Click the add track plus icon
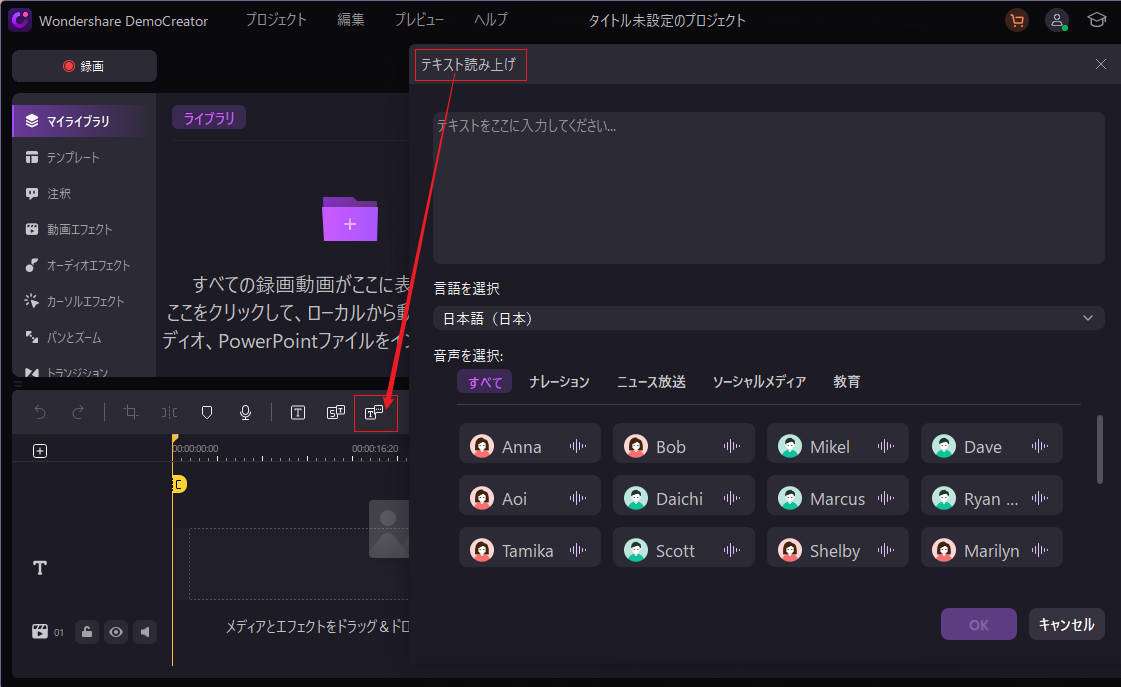 tap(40, 451)
